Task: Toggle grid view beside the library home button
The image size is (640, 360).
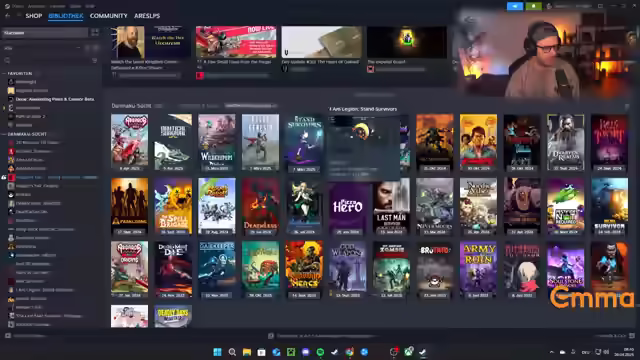Action: [x=95, y=33]
